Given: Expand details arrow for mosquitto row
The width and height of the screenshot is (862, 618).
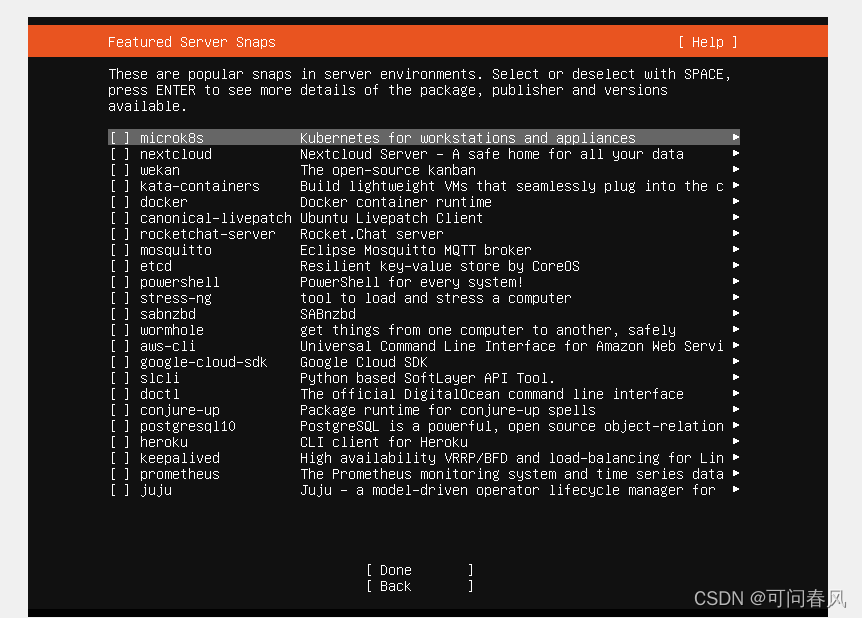Looking at the screenshot, I should point(736,249).
